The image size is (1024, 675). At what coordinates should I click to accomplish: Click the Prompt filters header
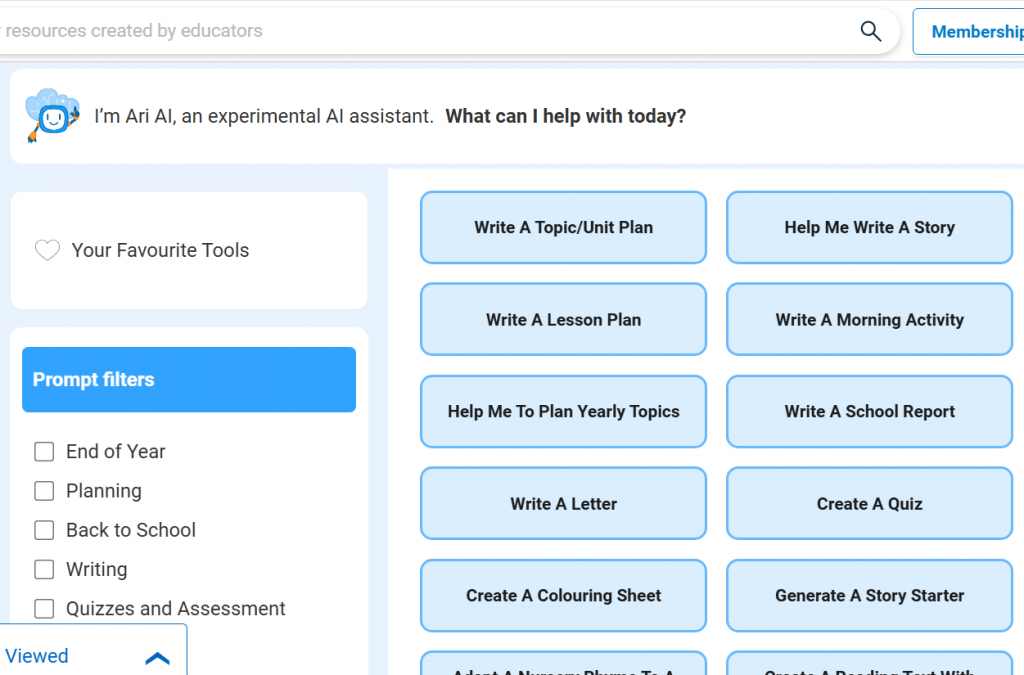[189, 380]
